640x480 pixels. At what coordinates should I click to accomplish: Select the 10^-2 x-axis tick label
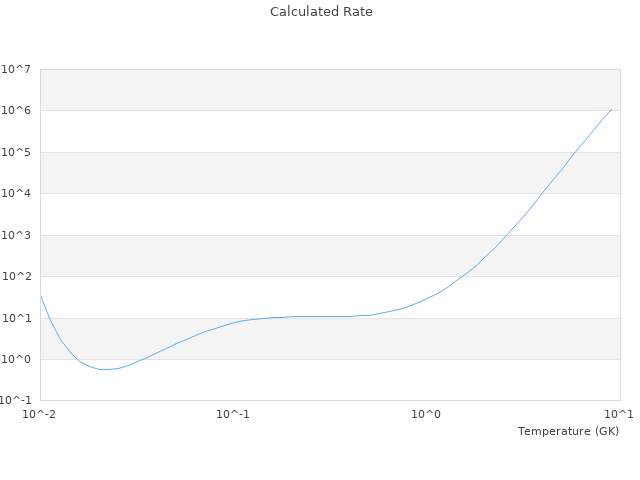tap(40, 413)
